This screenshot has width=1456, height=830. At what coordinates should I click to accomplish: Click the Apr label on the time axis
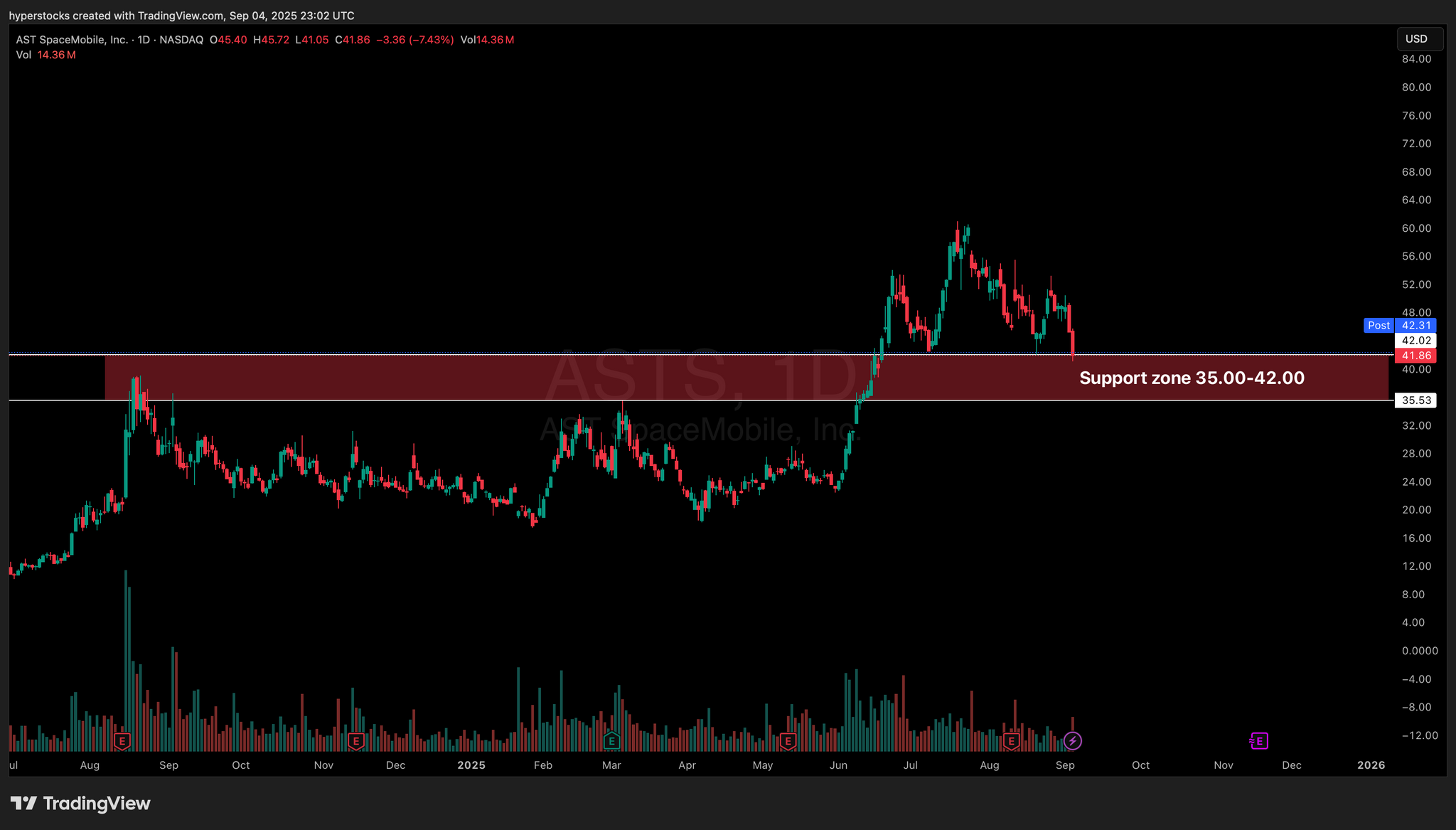click(x=687, y=765)
